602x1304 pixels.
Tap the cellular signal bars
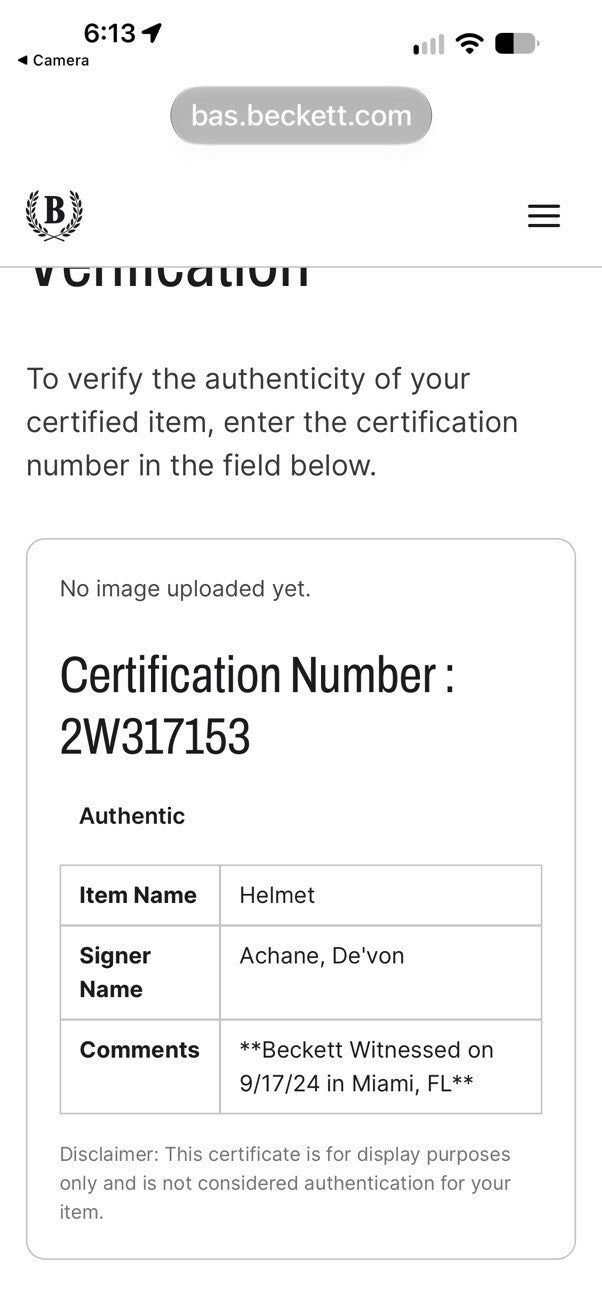[x=428, y=45]
